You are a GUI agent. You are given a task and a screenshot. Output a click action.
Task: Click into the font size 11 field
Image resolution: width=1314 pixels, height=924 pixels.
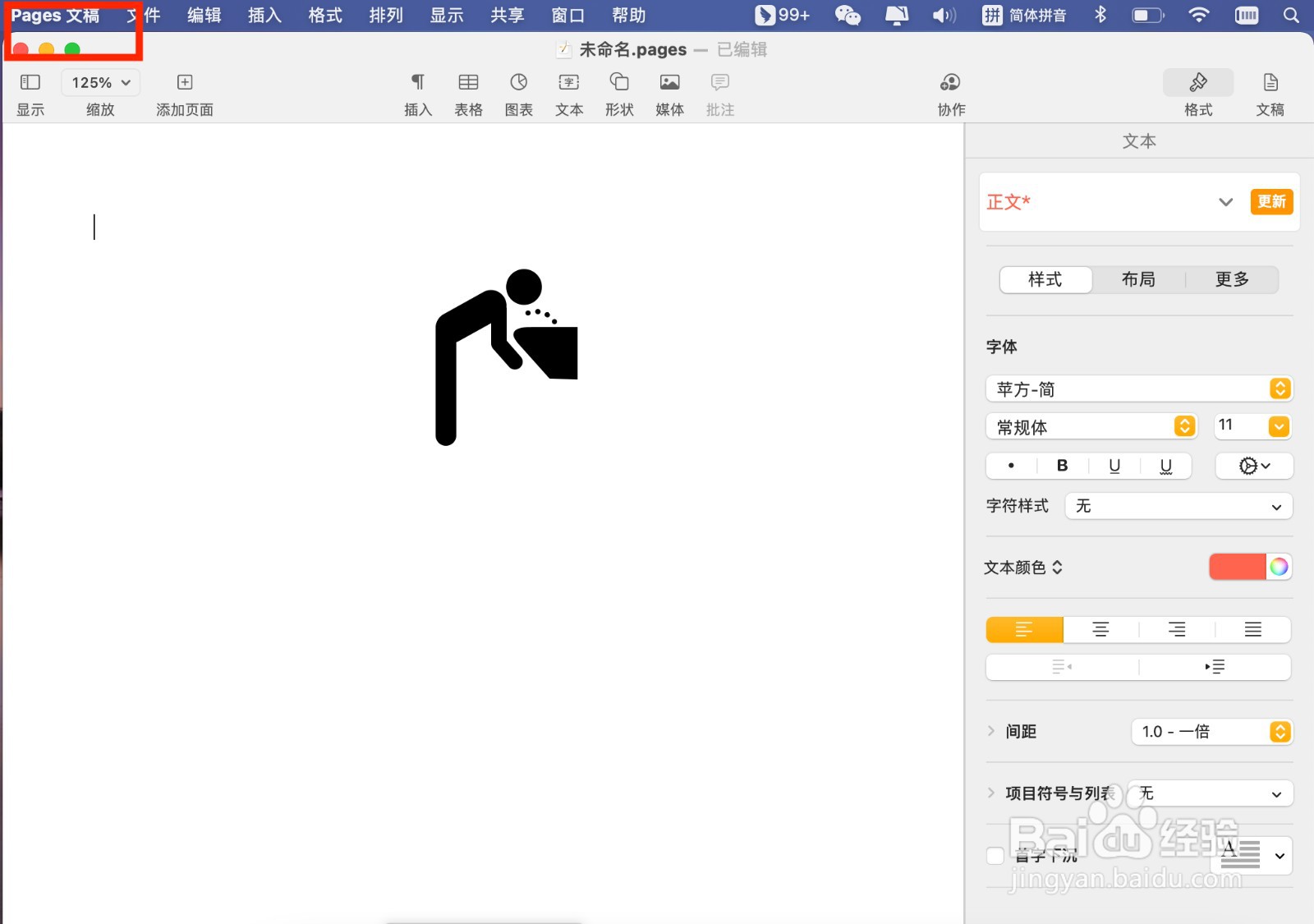[x=1240, y=425]
